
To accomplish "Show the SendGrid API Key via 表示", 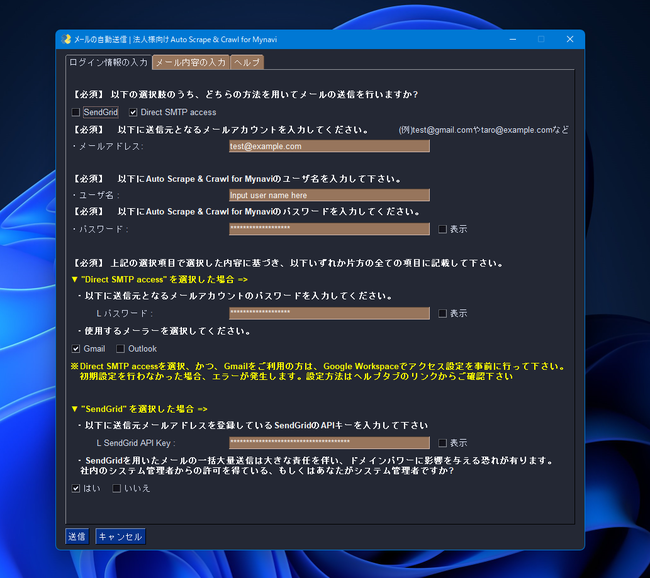I will 443,442.
